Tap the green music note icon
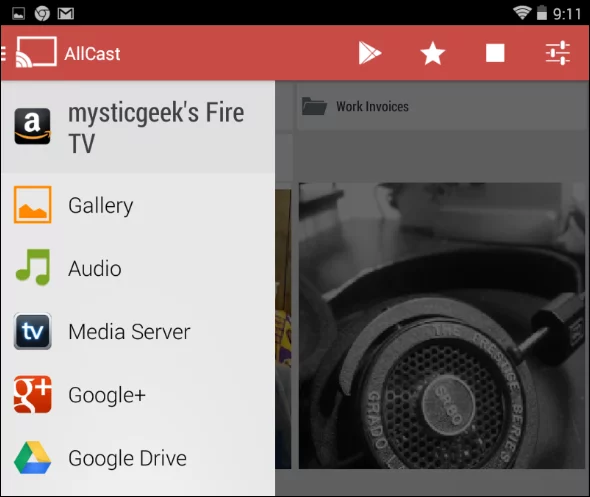This screenshot has width=590, height=497. click(33, 267)
